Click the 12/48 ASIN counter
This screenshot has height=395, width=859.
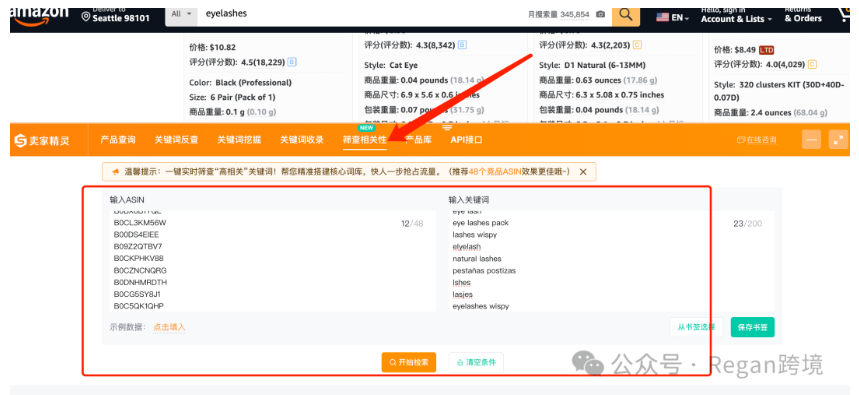click(412, 224)
